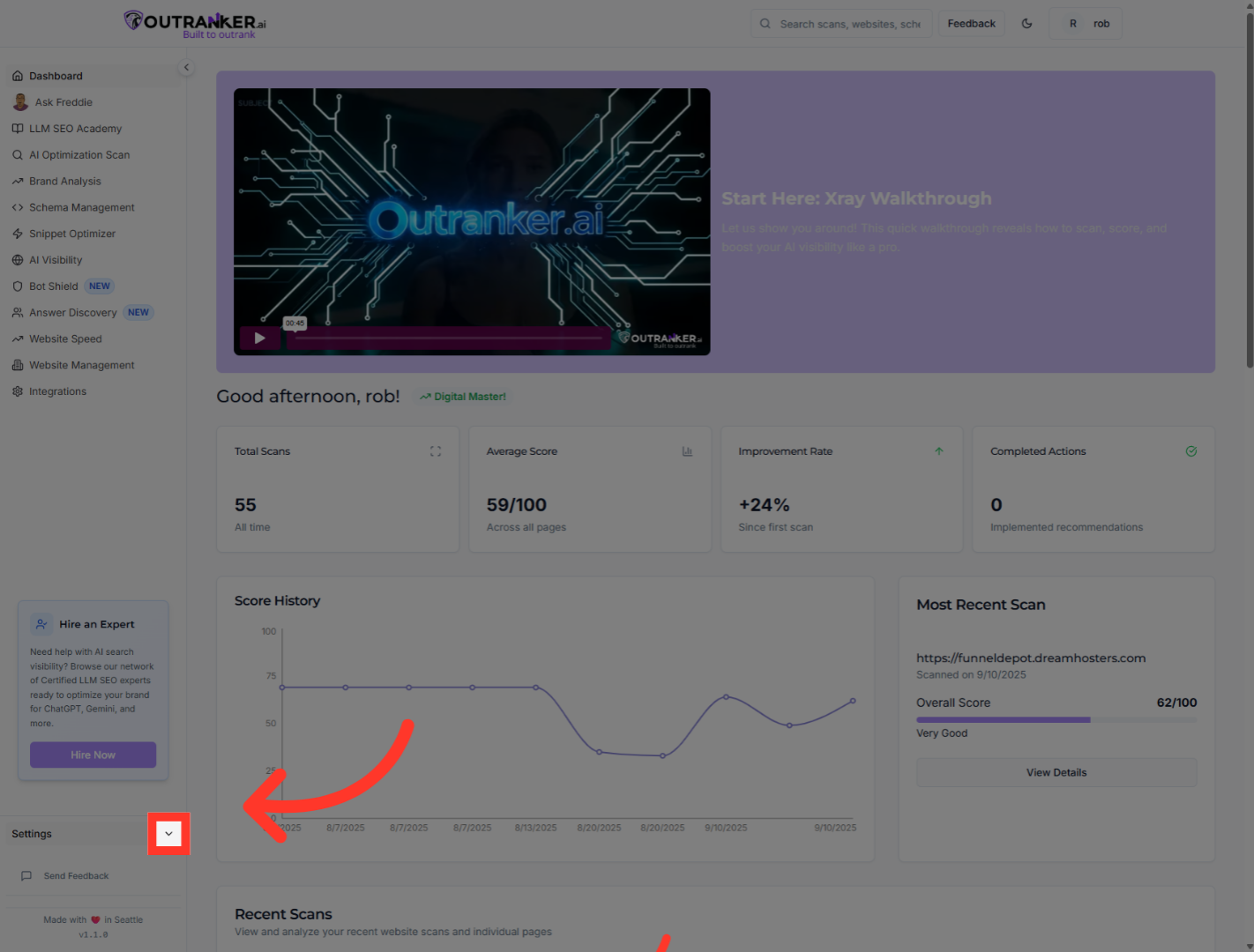Click the Integrations gear icon
The height and width of the screenshot is (952, 1254).
(x=18, y=391)
